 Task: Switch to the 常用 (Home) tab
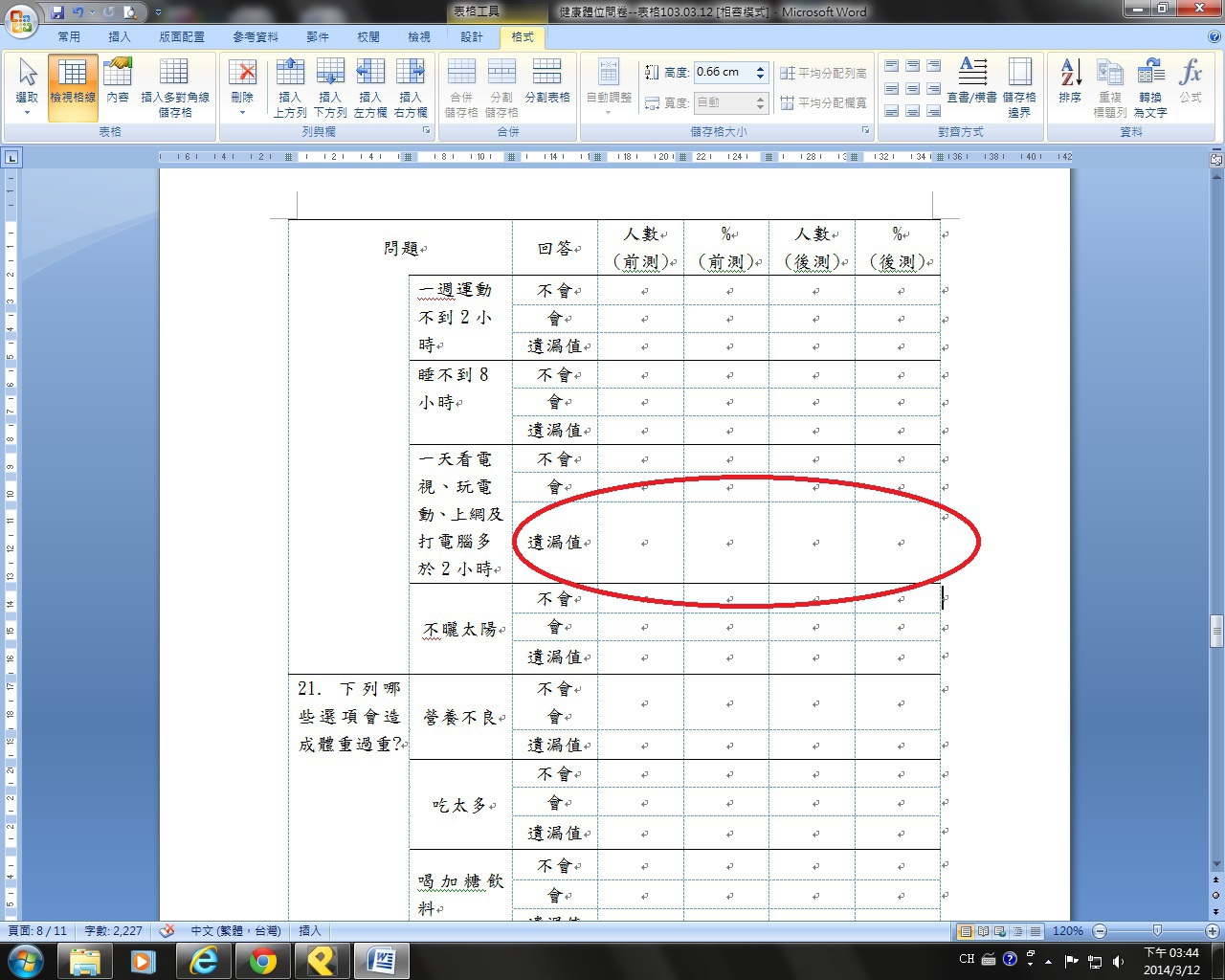pyautogui.click(x=69, y=37)
